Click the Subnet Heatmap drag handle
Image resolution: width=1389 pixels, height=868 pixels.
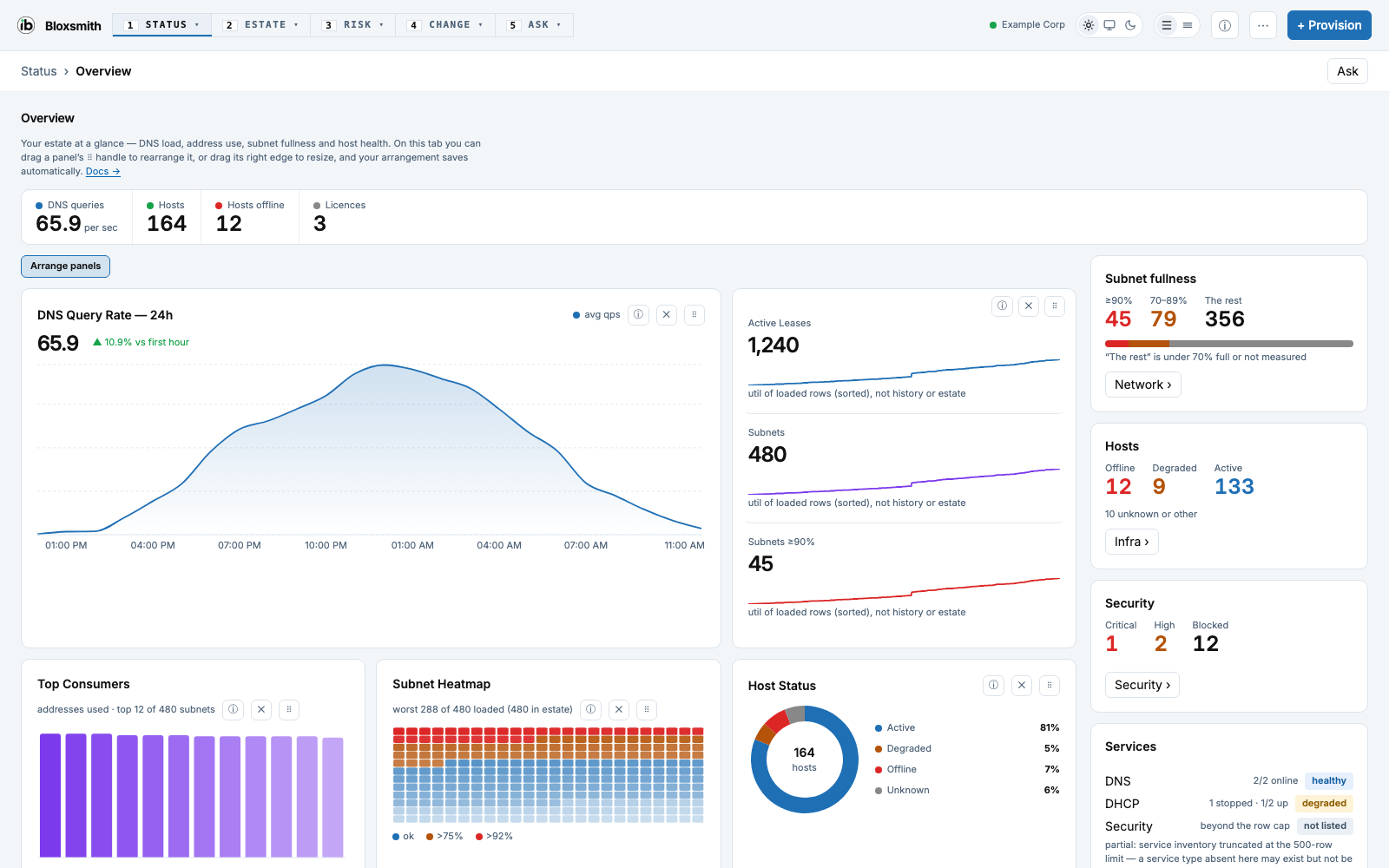click(647, 709)
